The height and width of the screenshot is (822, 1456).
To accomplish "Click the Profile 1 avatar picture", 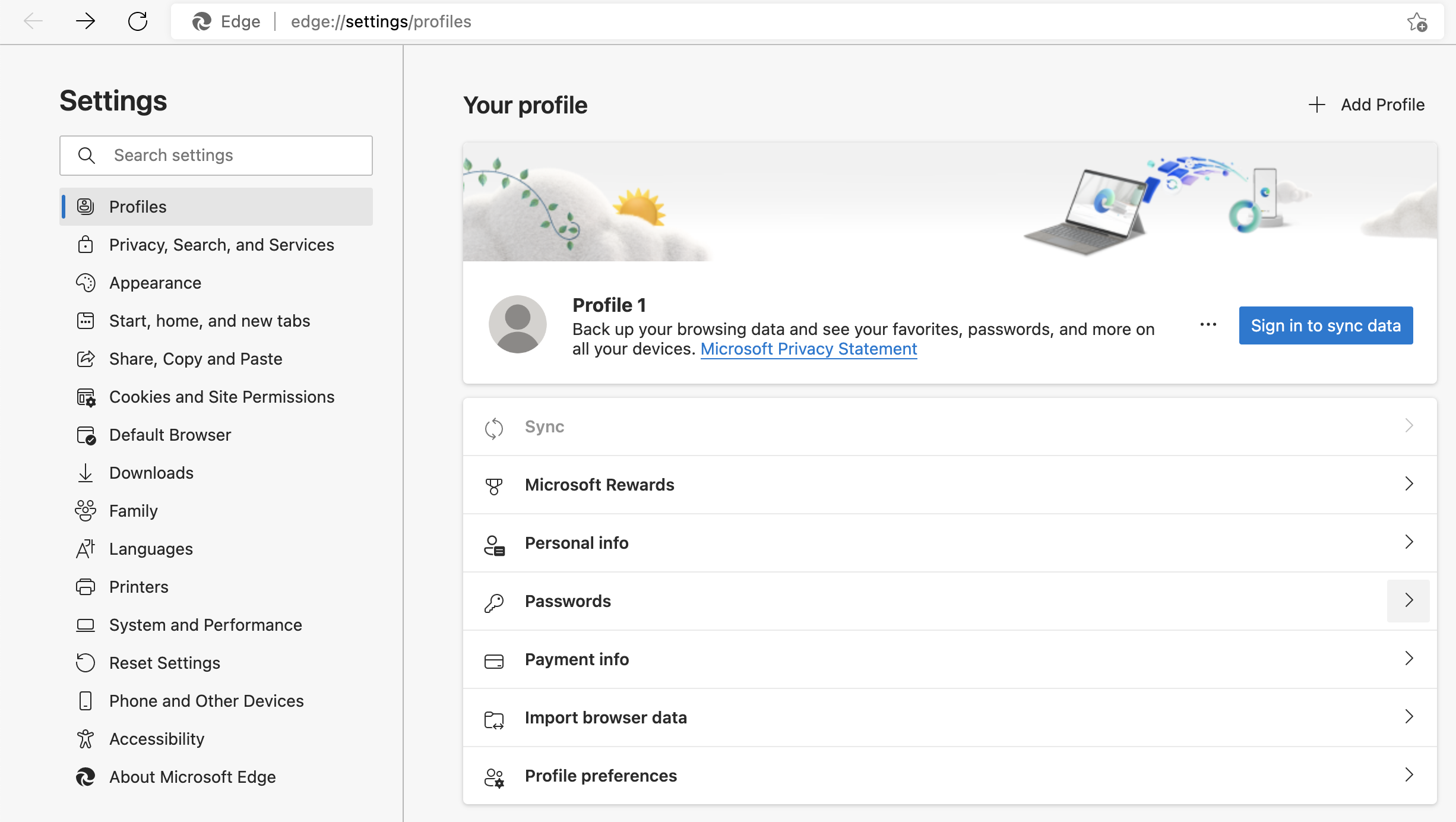I will coord(518,324).
